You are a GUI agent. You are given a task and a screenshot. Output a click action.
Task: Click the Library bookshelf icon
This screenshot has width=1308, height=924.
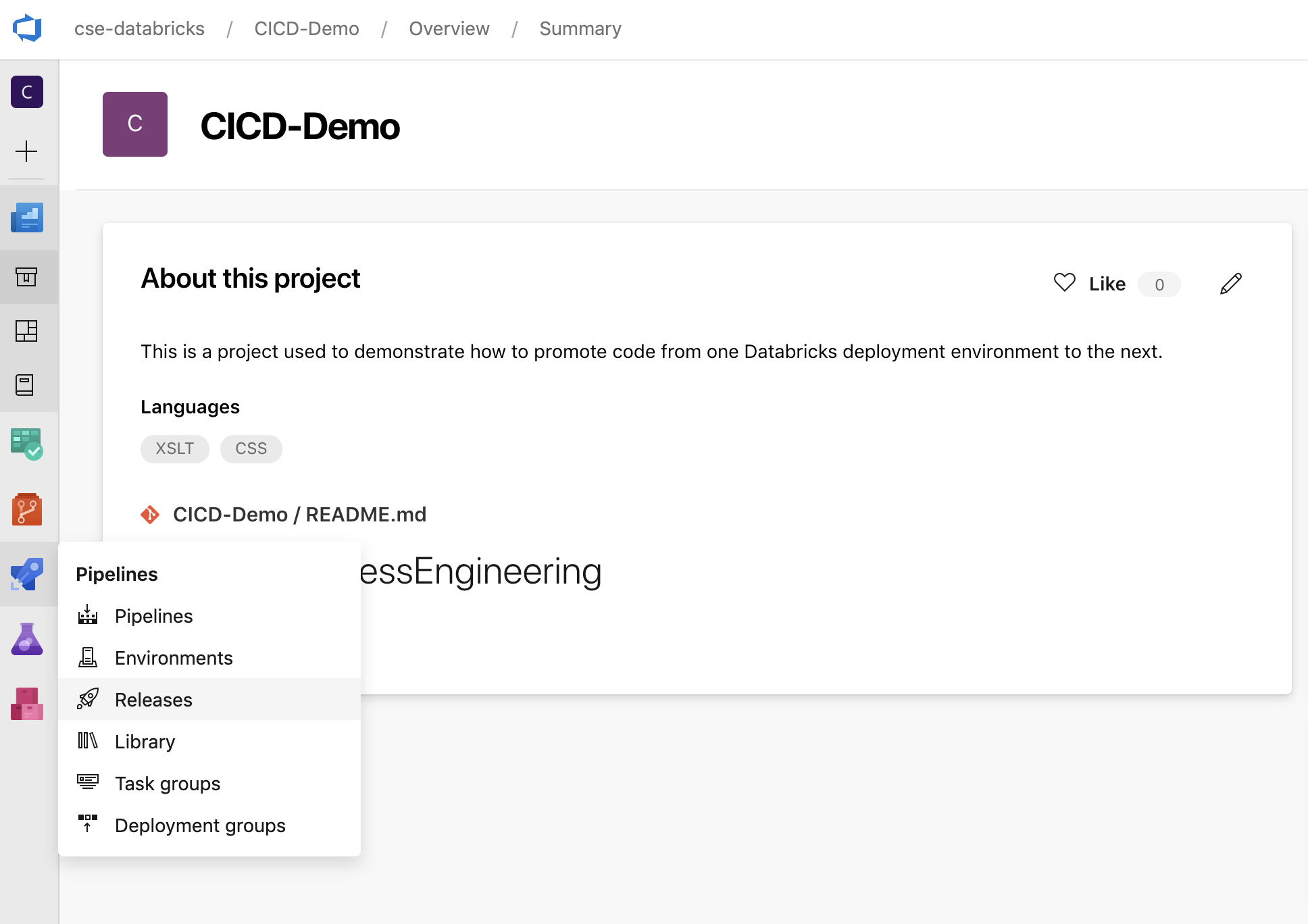[x=88, y=741]
